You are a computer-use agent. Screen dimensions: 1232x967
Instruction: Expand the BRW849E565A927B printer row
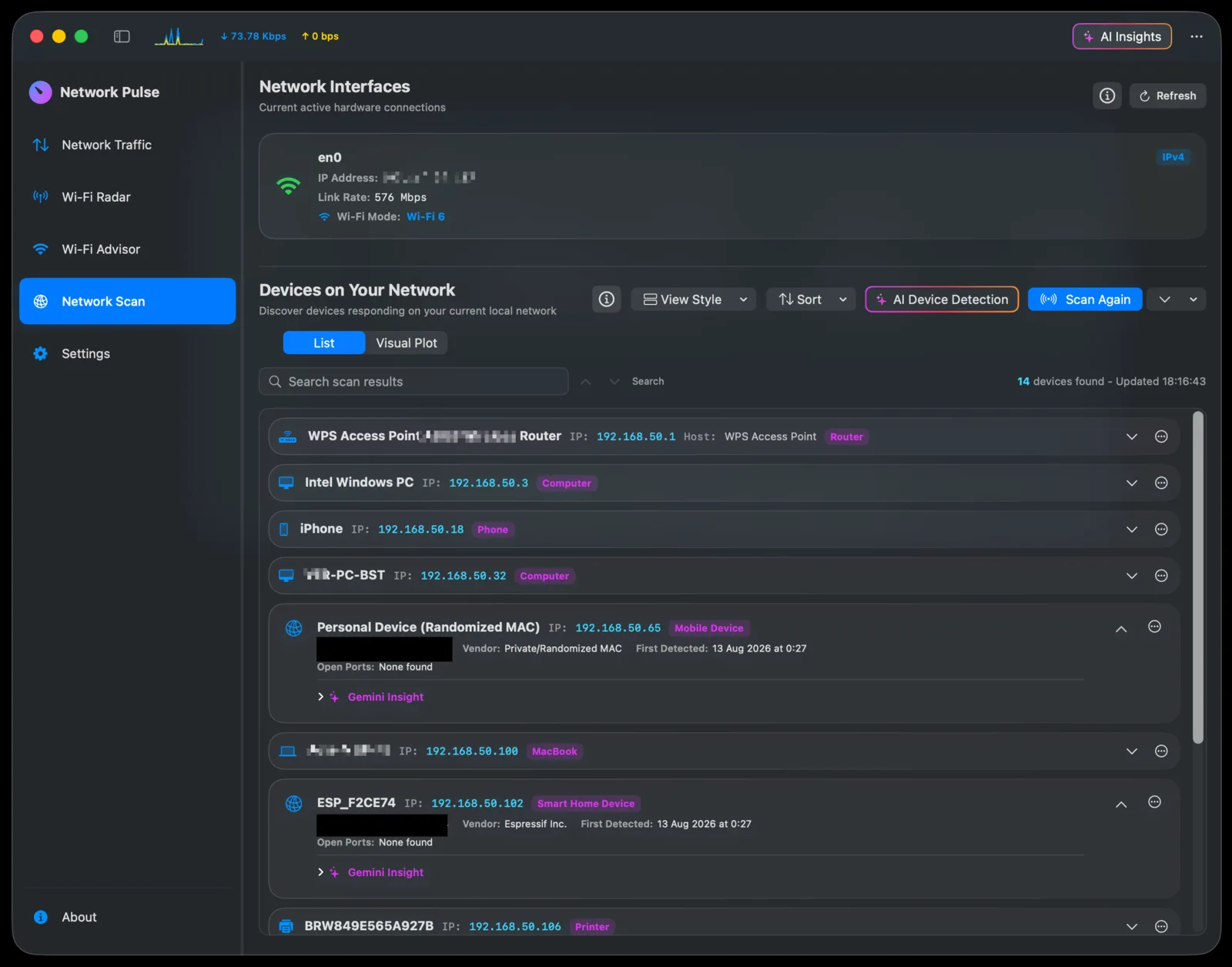1131,926
